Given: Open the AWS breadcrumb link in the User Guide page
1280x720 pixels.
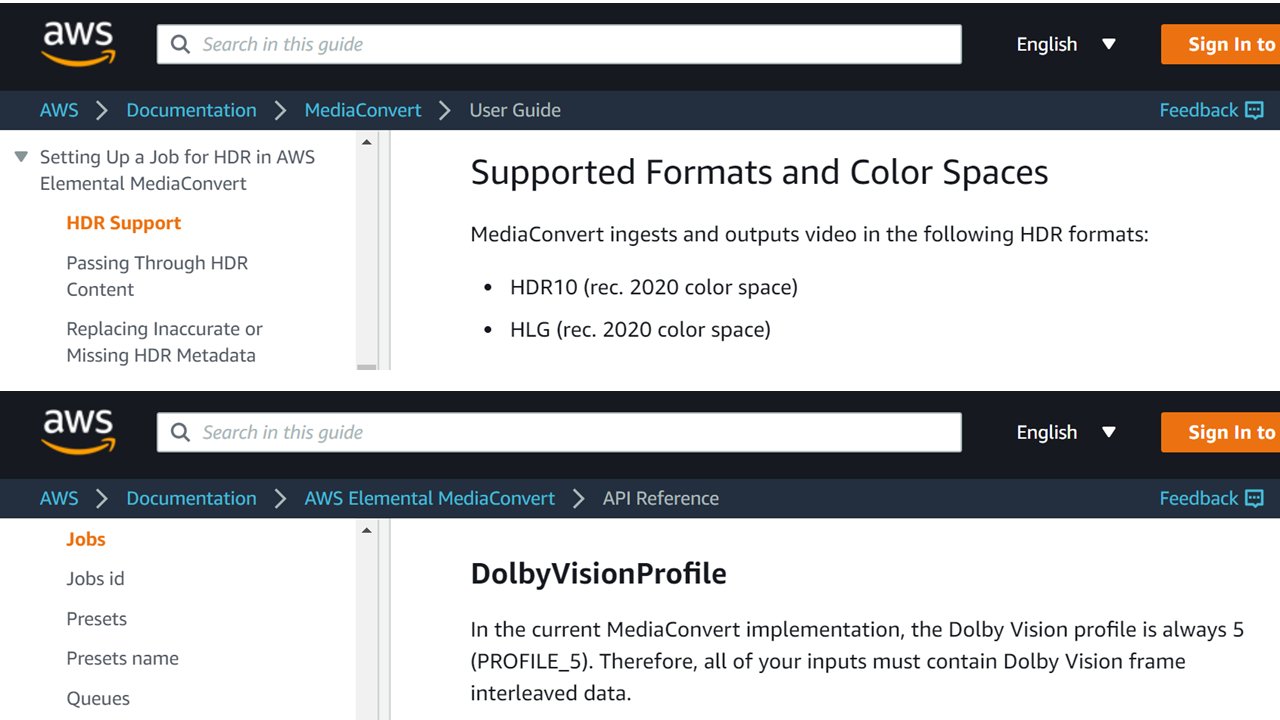Looking at the screenshot, I should point(59,110).
